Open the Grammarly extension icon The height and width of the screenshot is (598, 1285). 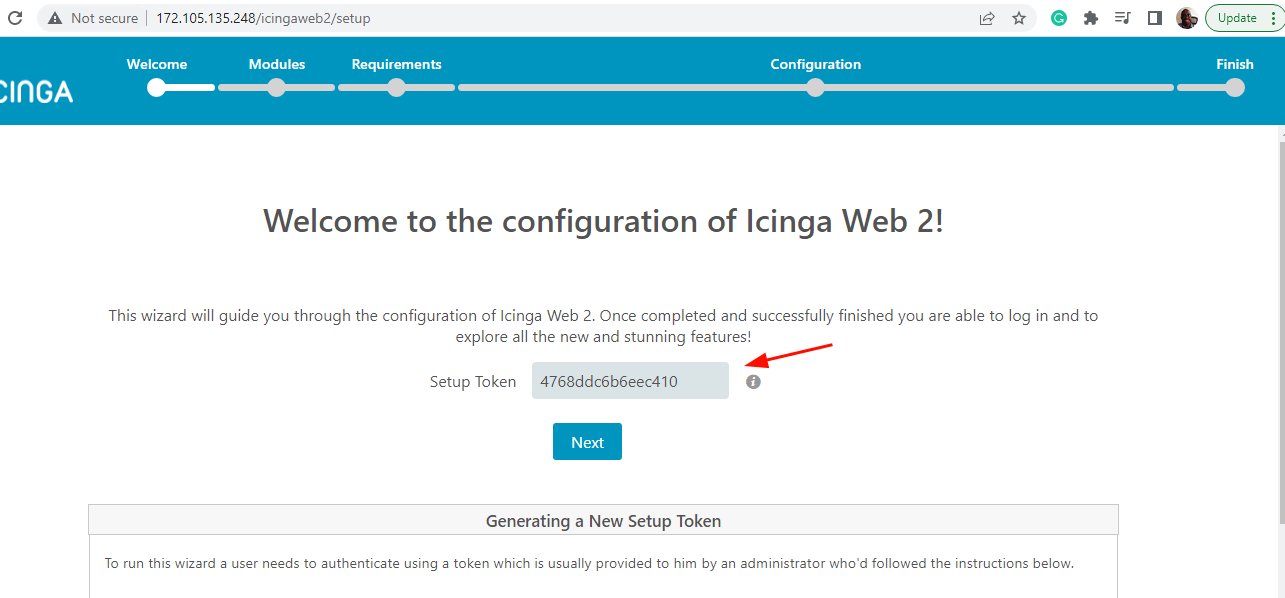coord(1059,18)
